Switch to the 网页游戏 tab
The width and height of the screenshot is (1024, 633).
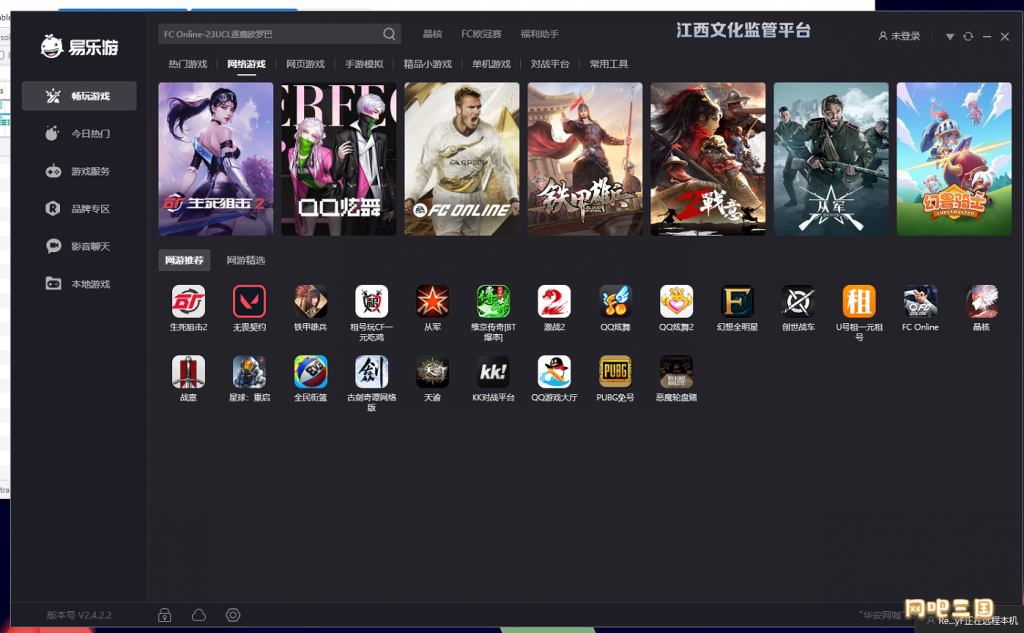click(x=305, y=64)
